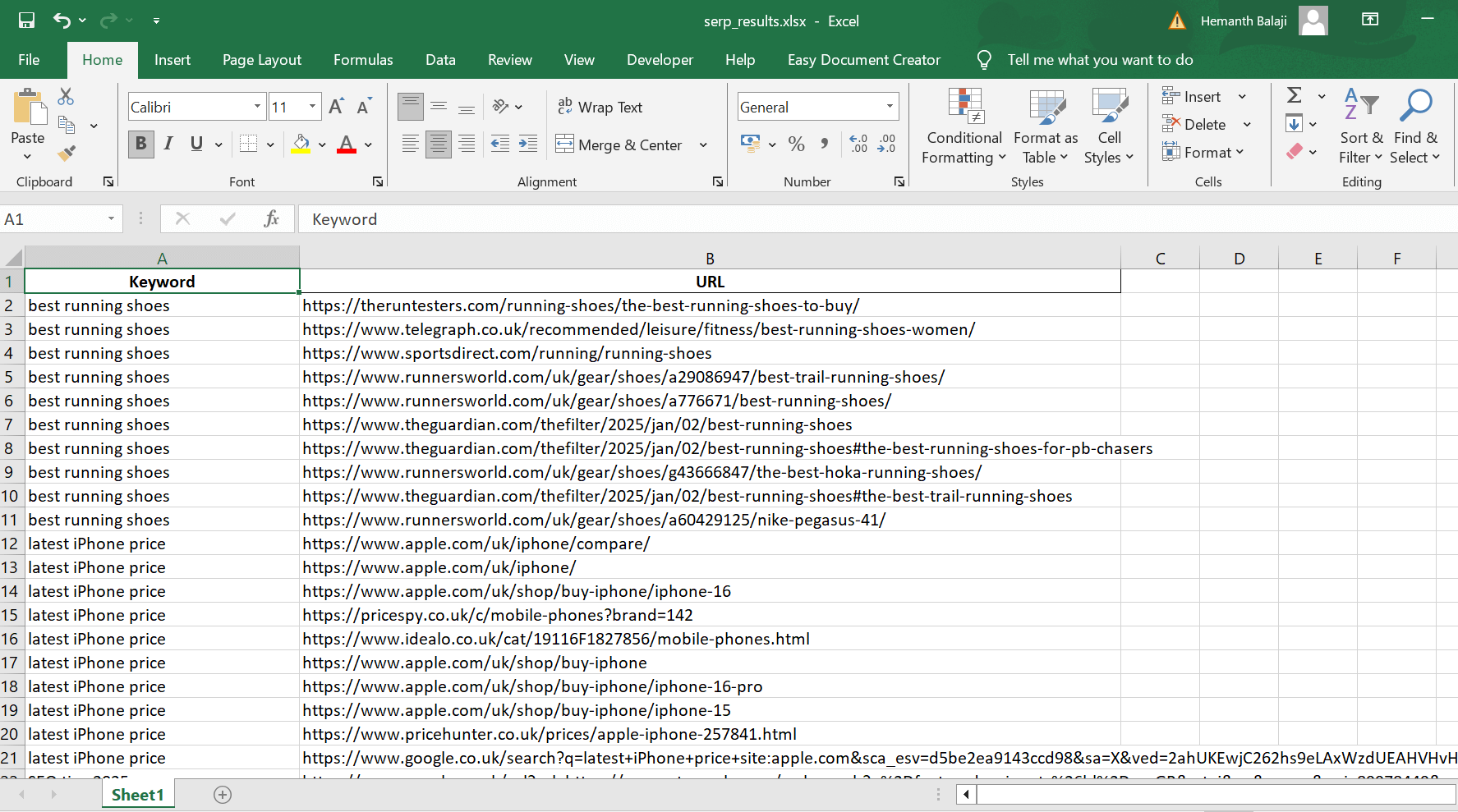Toggle Top Align
1458x812 pixels.
point(410,107)
